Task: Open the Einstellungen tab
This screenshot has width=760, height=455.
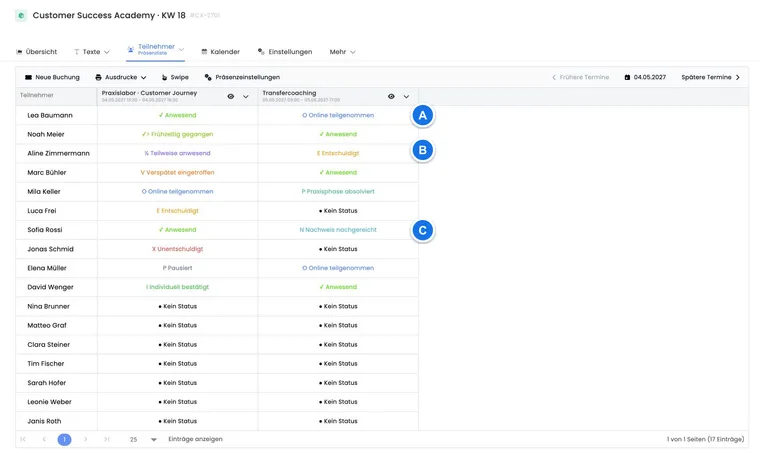Action: click(285, 52)
